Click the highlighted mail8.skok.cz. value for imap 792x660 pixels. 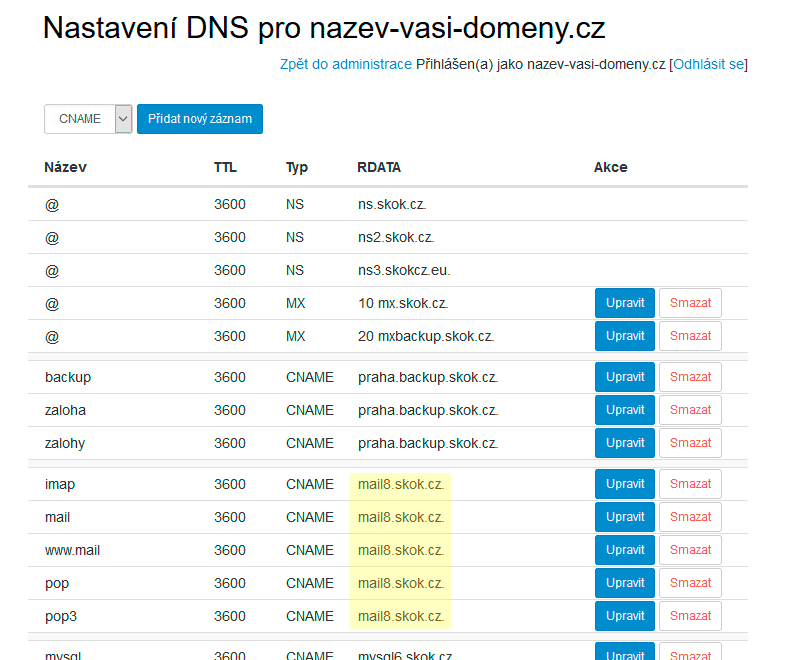click(x=401, y=484)
